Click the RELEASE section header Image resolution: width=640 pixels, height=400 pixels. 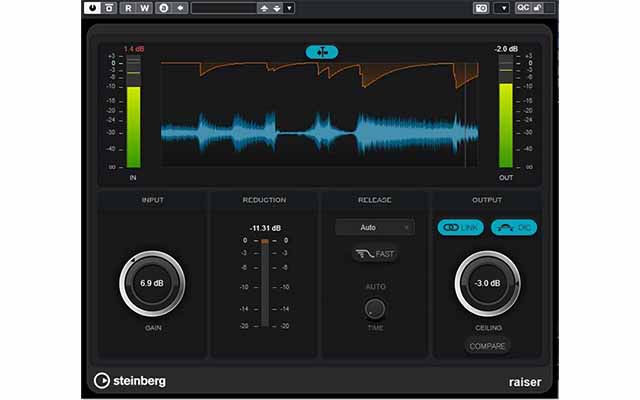tap(375, 200)
